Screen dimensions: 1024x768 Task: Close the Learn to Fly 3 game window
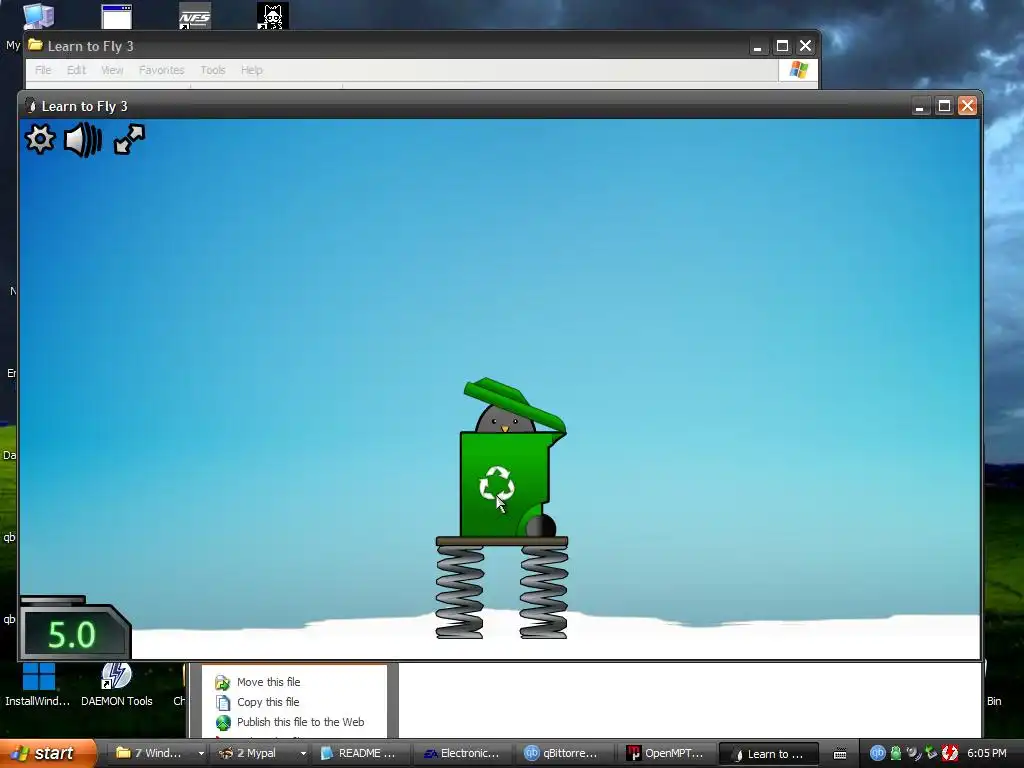coord(967,106)
